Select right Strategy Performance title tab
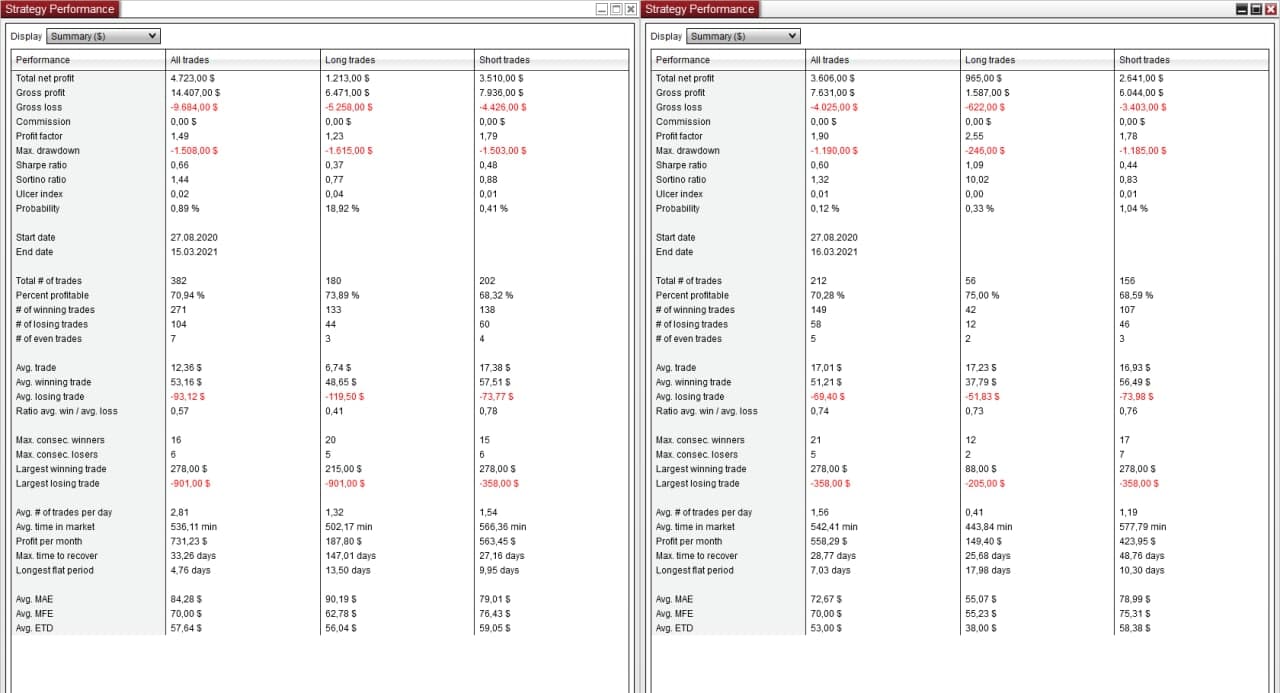1280x693 pixels. coord(700,9)
